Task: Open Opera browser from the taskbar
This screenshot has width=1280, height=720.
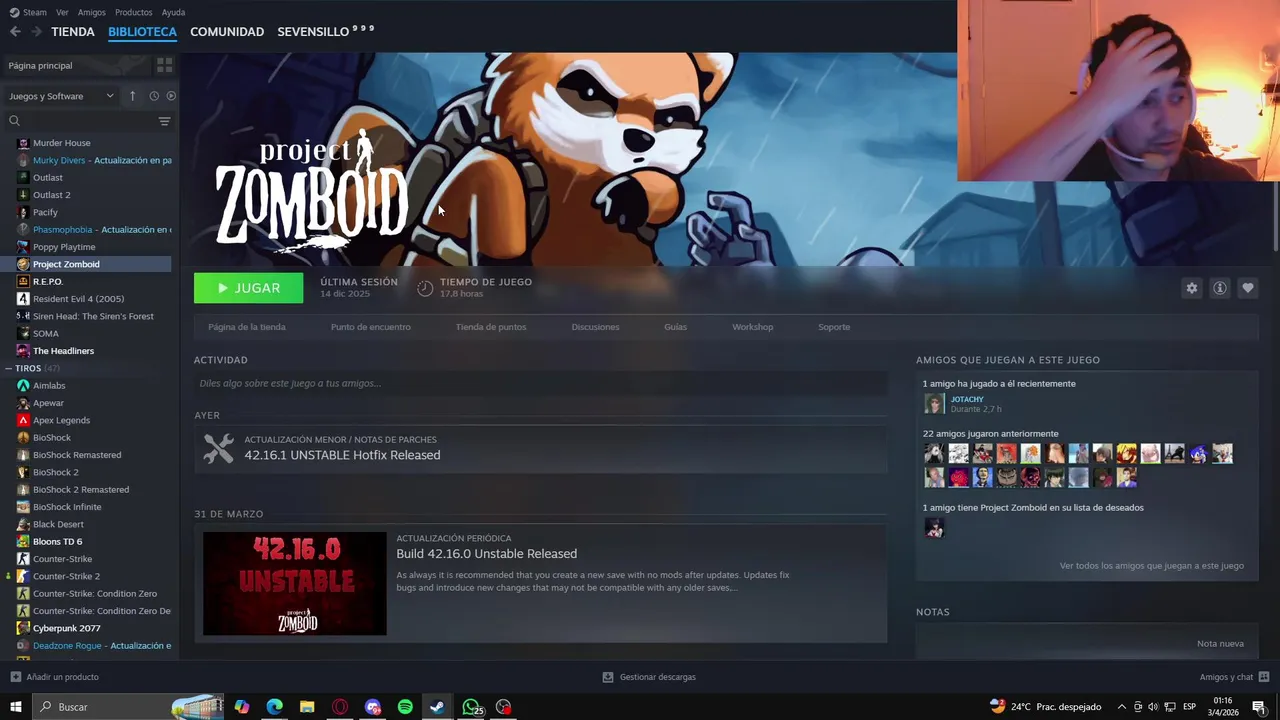Action: pyautogui.click(x=340, y=707)
